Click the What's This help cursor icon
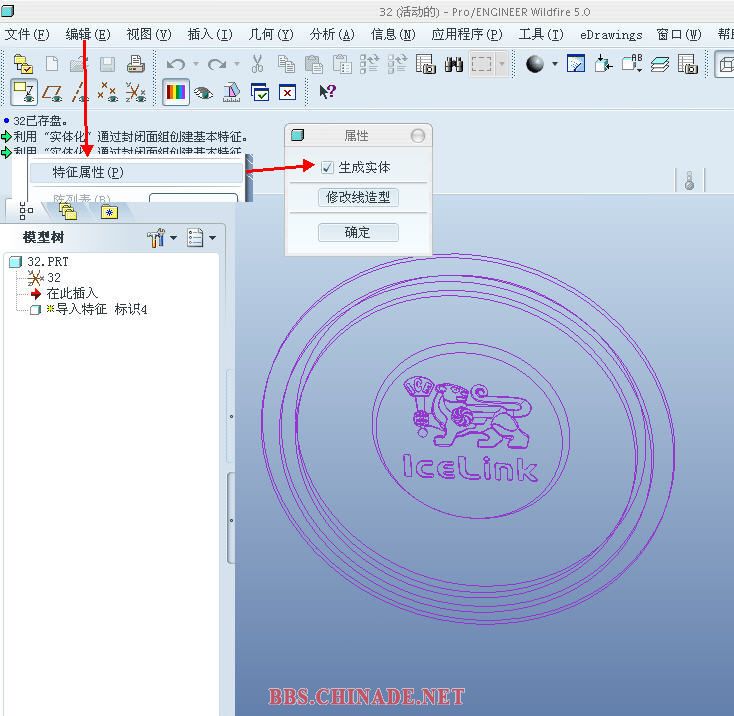 pos(327,91)
